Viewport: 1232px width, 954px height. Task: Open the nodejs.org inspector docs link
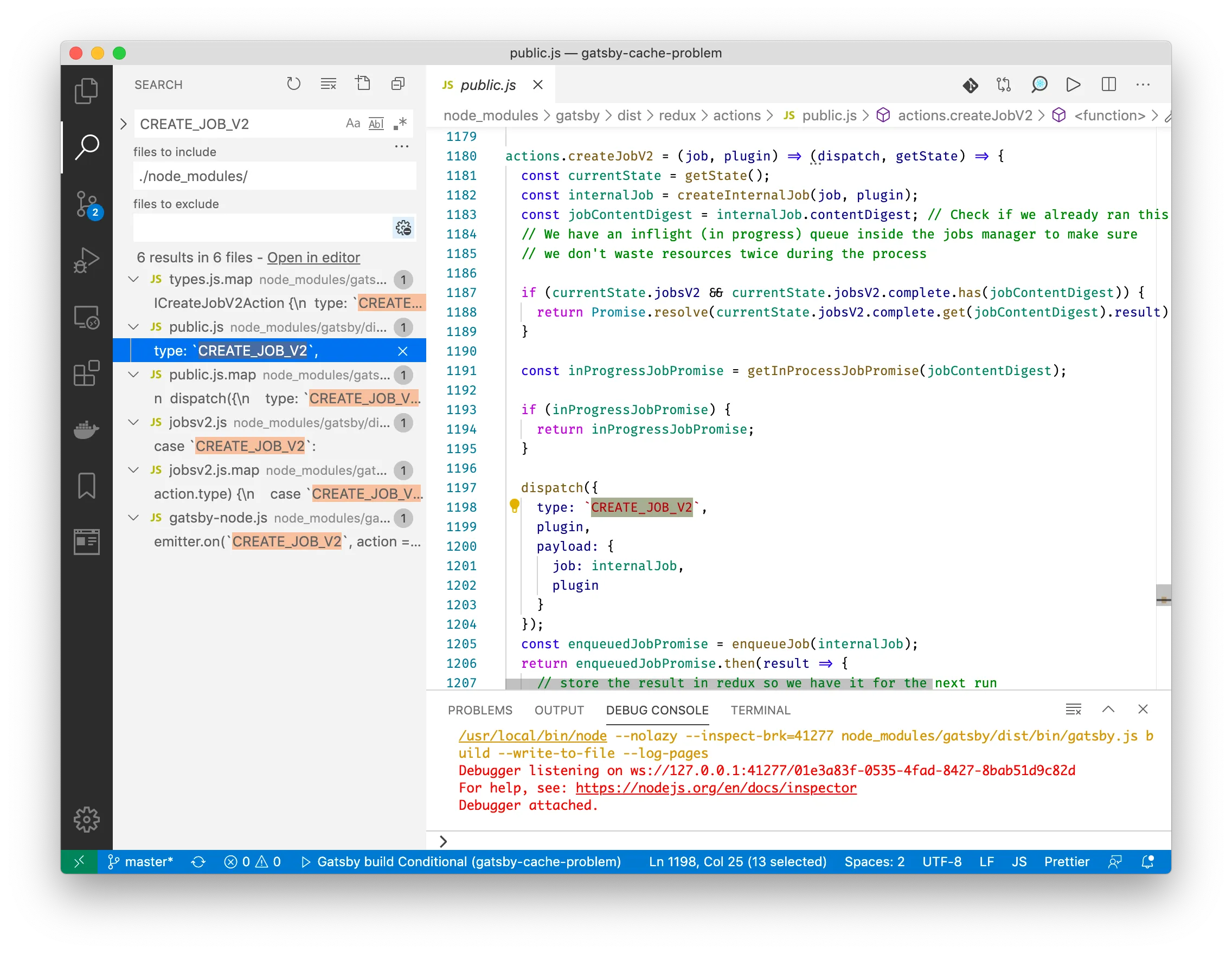[716, 788]
